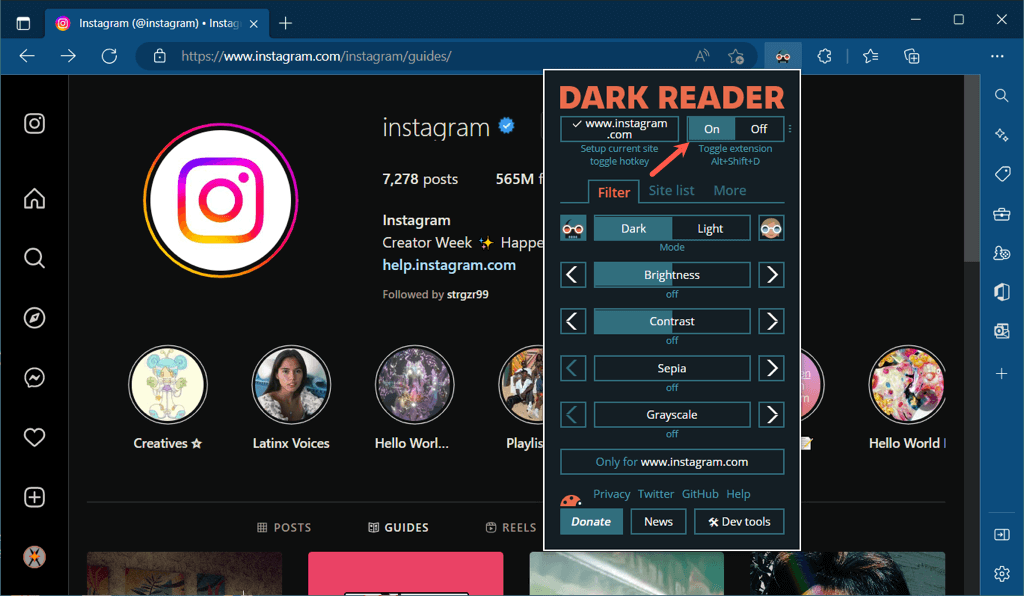The width and height of the screenshot is (1024, 596).
Task: Open Messenger icon in Instagram sidebar
Action: (x=35, y=378)
